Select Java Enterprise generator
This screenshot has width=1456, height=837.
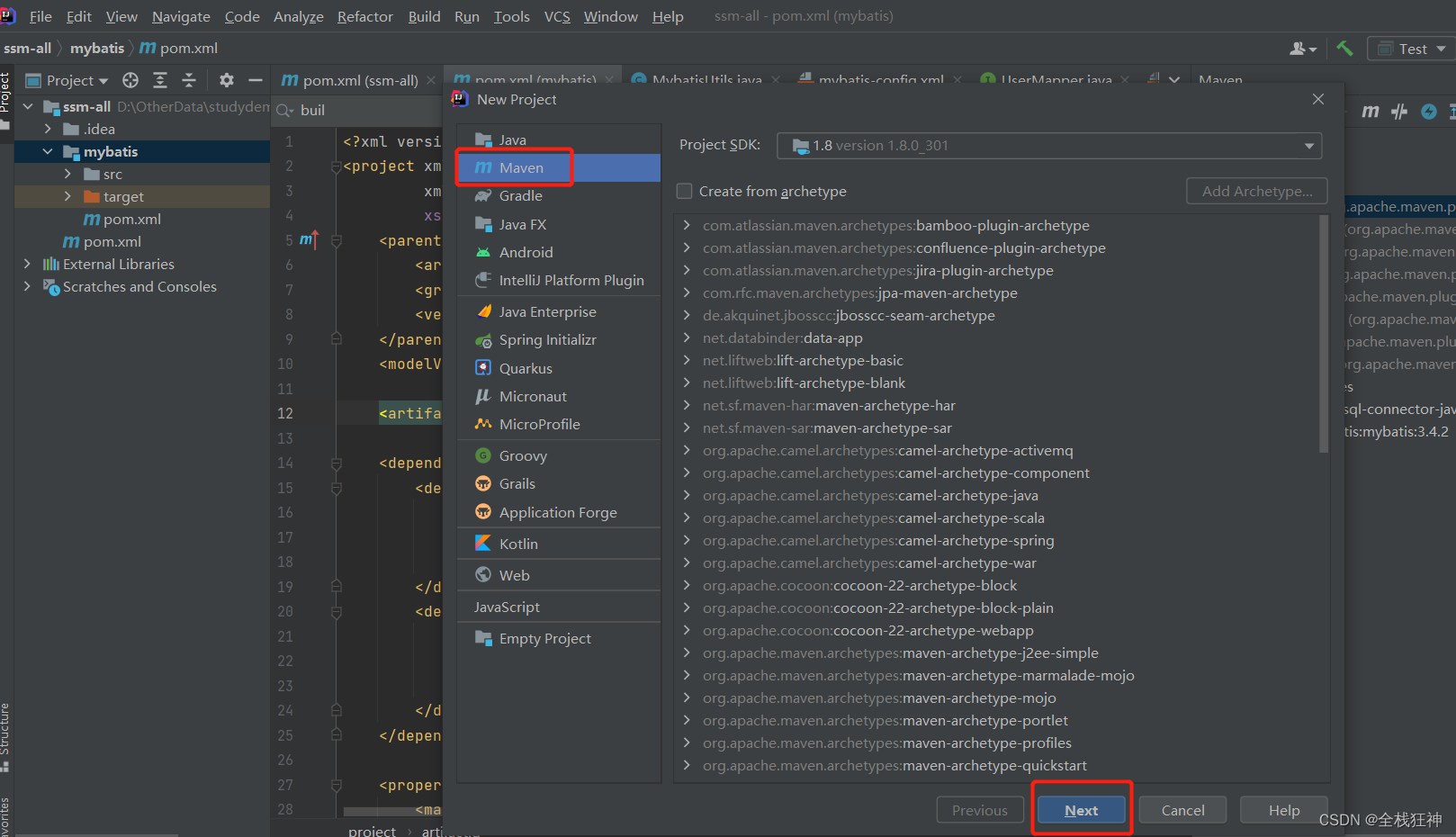(x=559, y=311)
